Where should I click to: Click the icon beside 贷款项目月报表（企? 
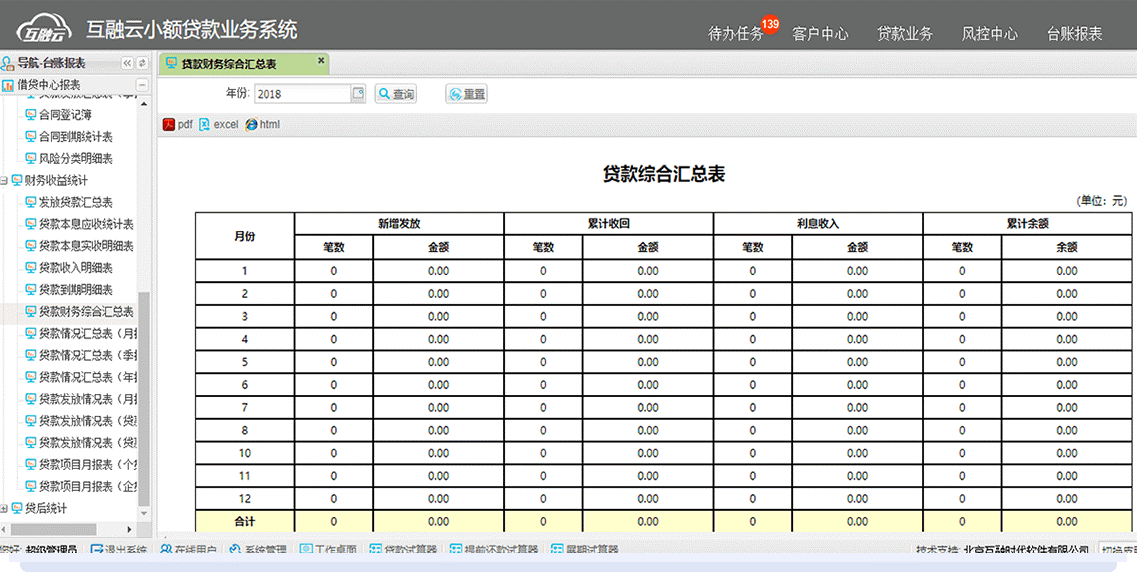30,486
